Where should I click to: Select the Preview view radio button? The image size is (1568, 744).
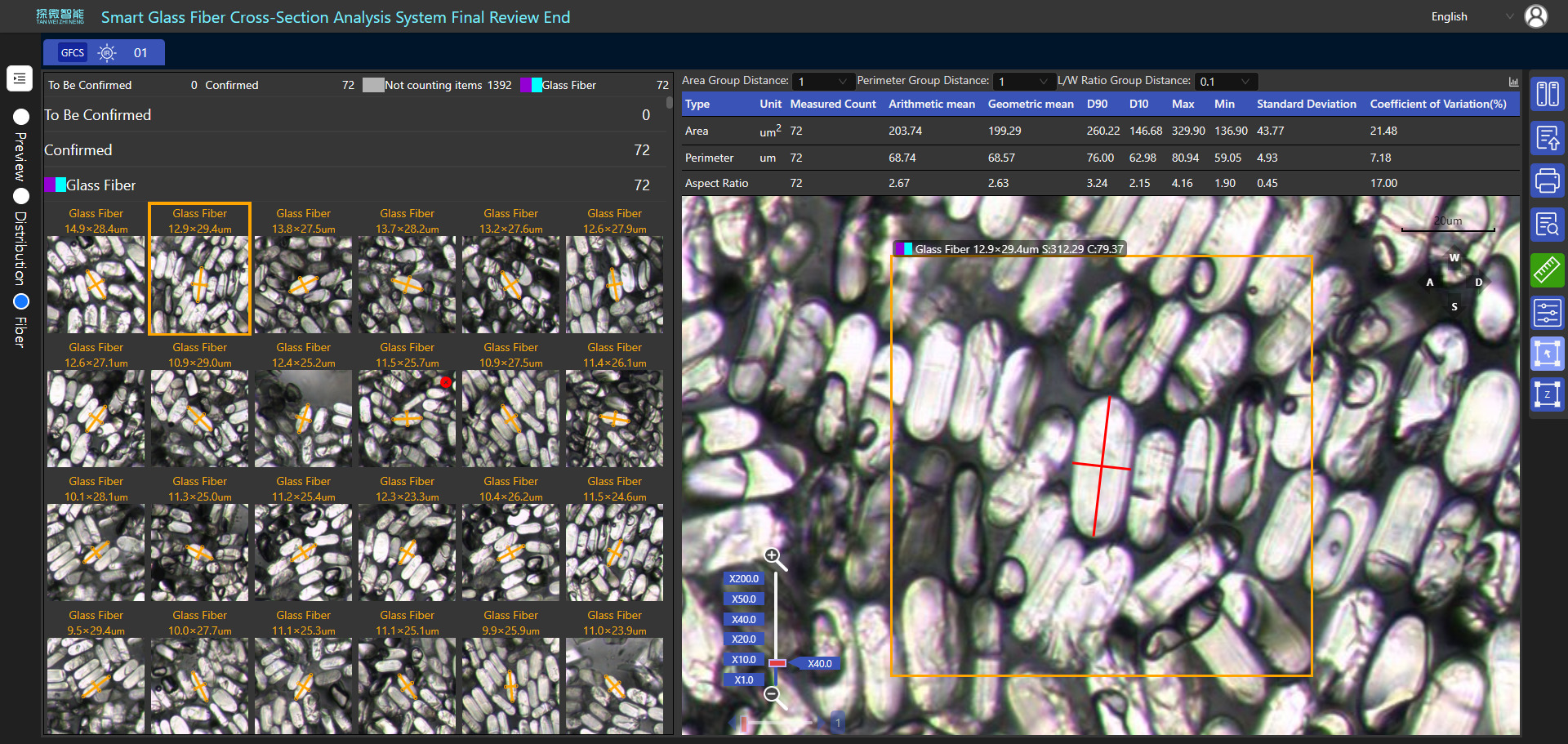(x=20, y=117)
